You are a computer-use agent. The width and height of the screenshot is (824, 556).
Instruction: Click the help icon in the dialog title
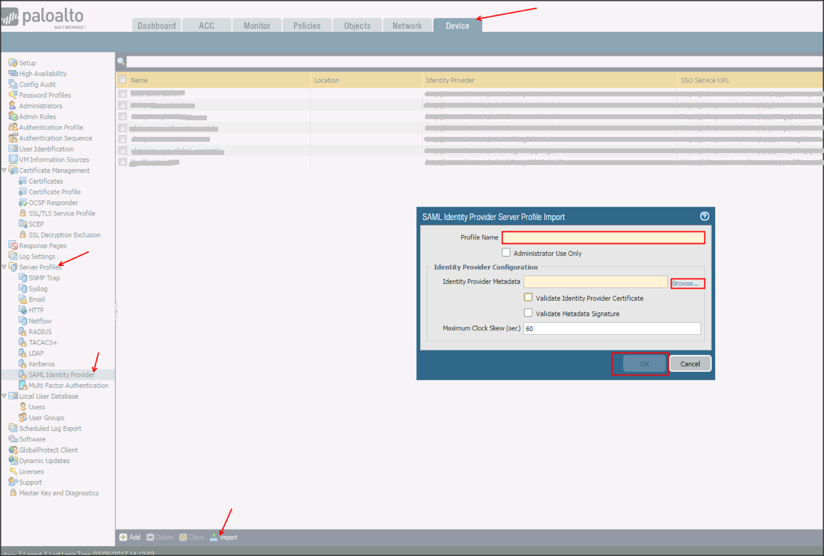(x=704, y=216)
